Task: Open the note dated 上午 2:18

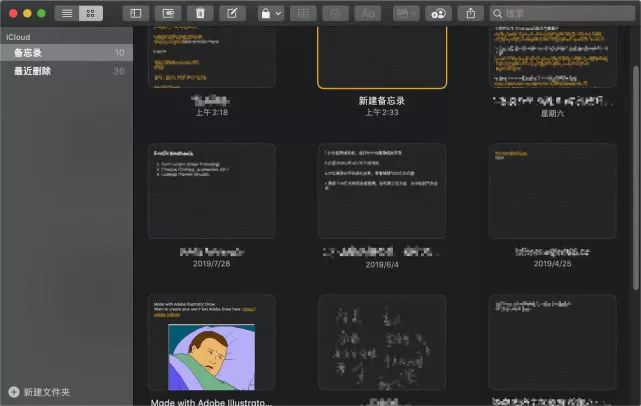Action: click(211, 57)
